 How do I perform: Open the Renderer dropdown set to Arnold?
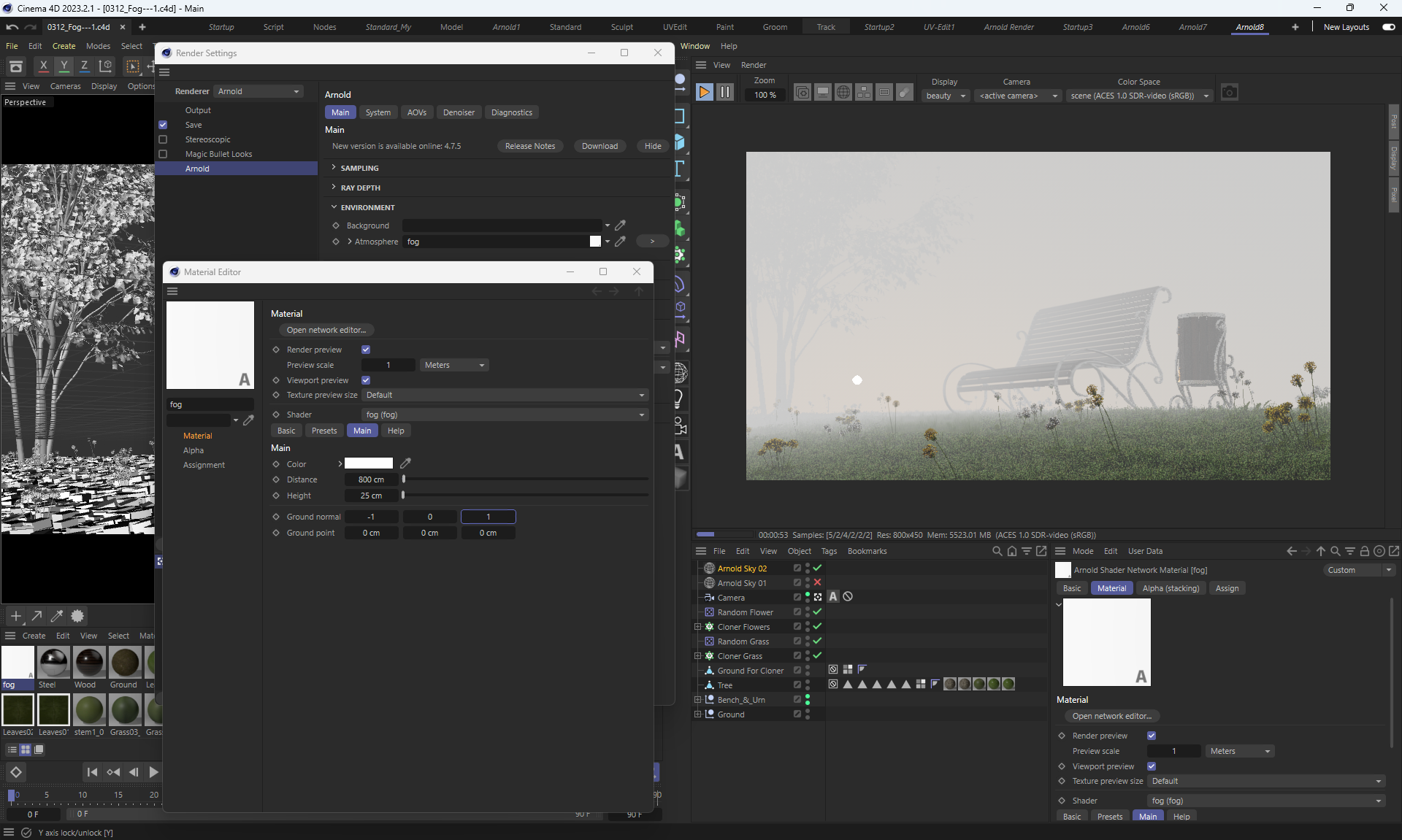pyautogui.click(x=258, y=91)
